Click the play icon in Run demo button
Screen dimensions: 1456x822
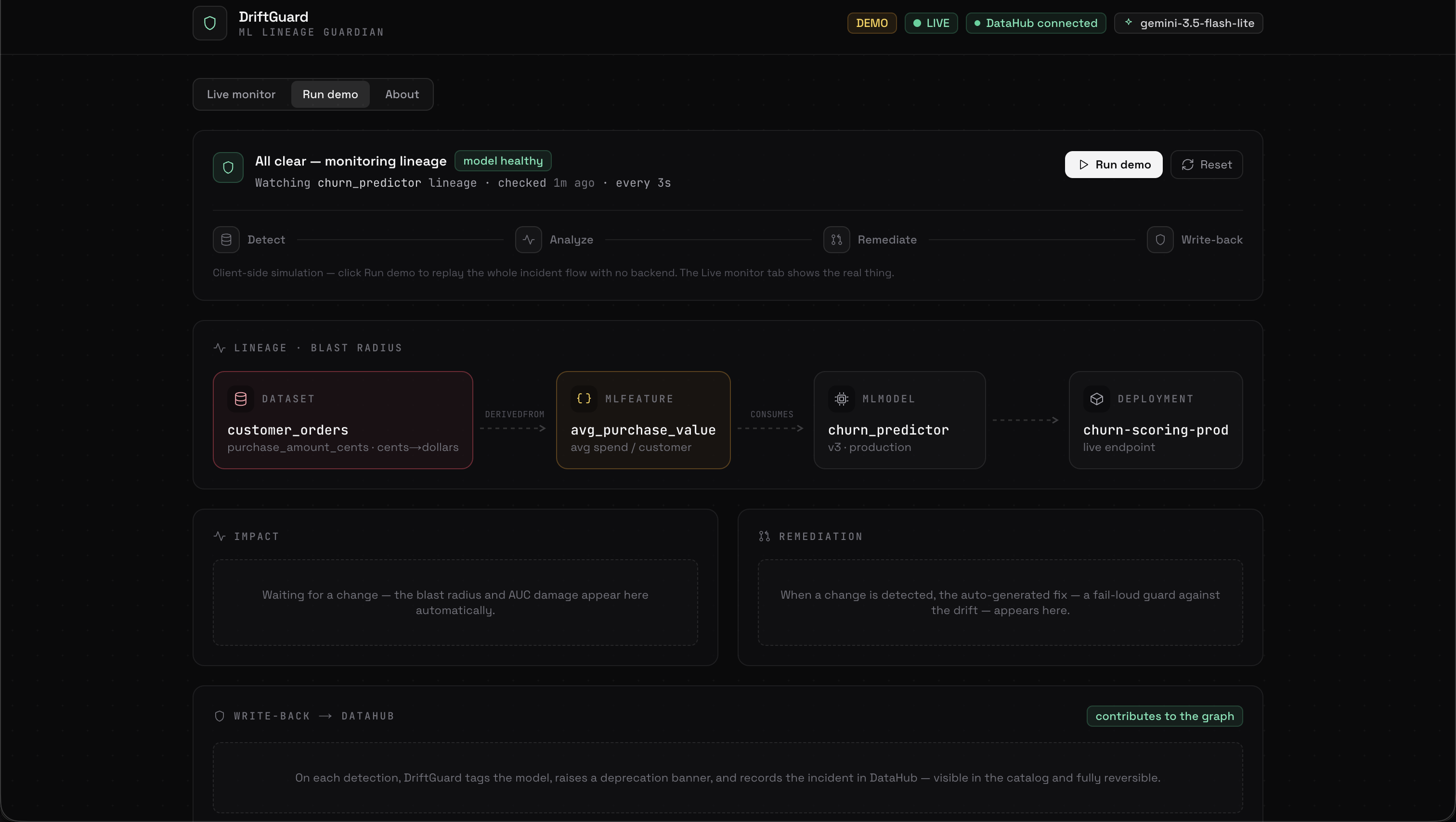[x=1083, y=165]
